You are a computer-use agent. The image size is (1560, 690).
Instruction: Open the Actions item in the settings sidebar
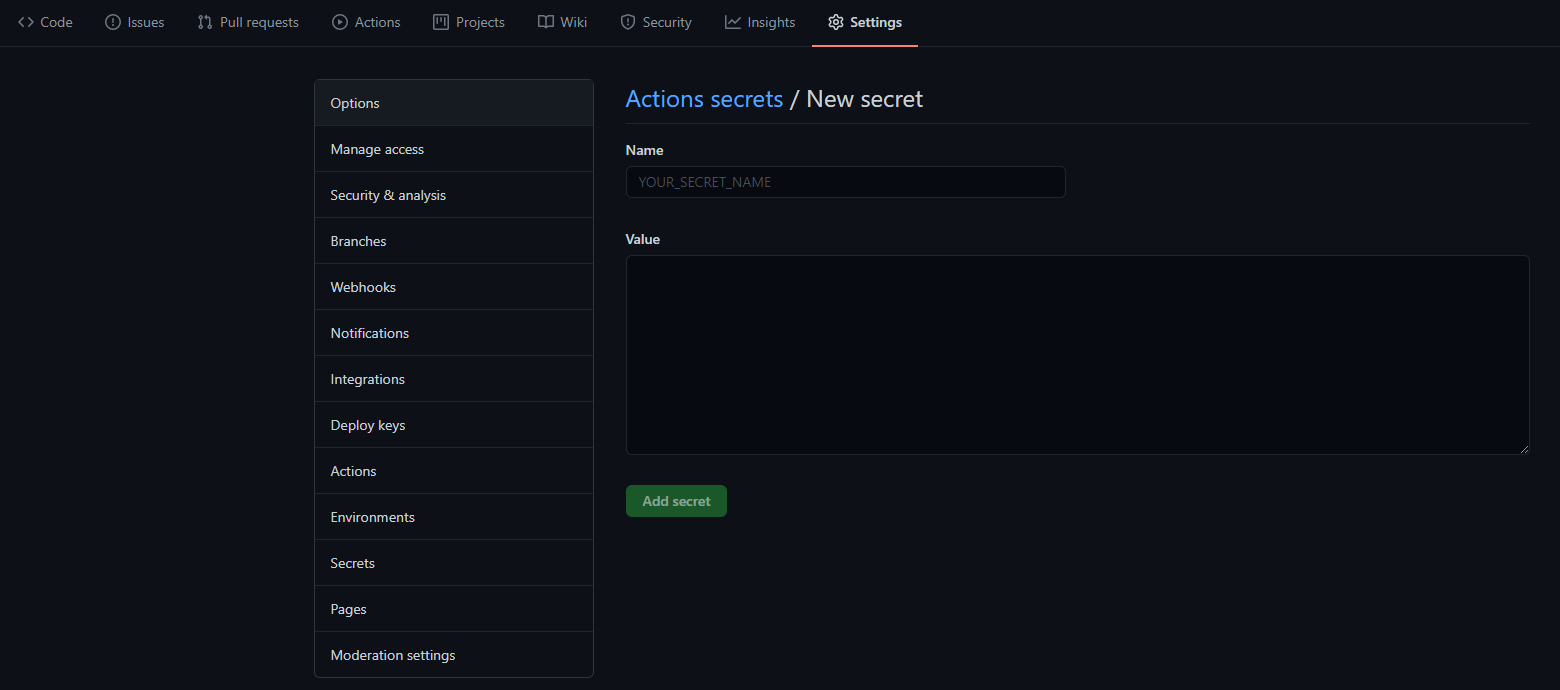click(x=454, y=471)
